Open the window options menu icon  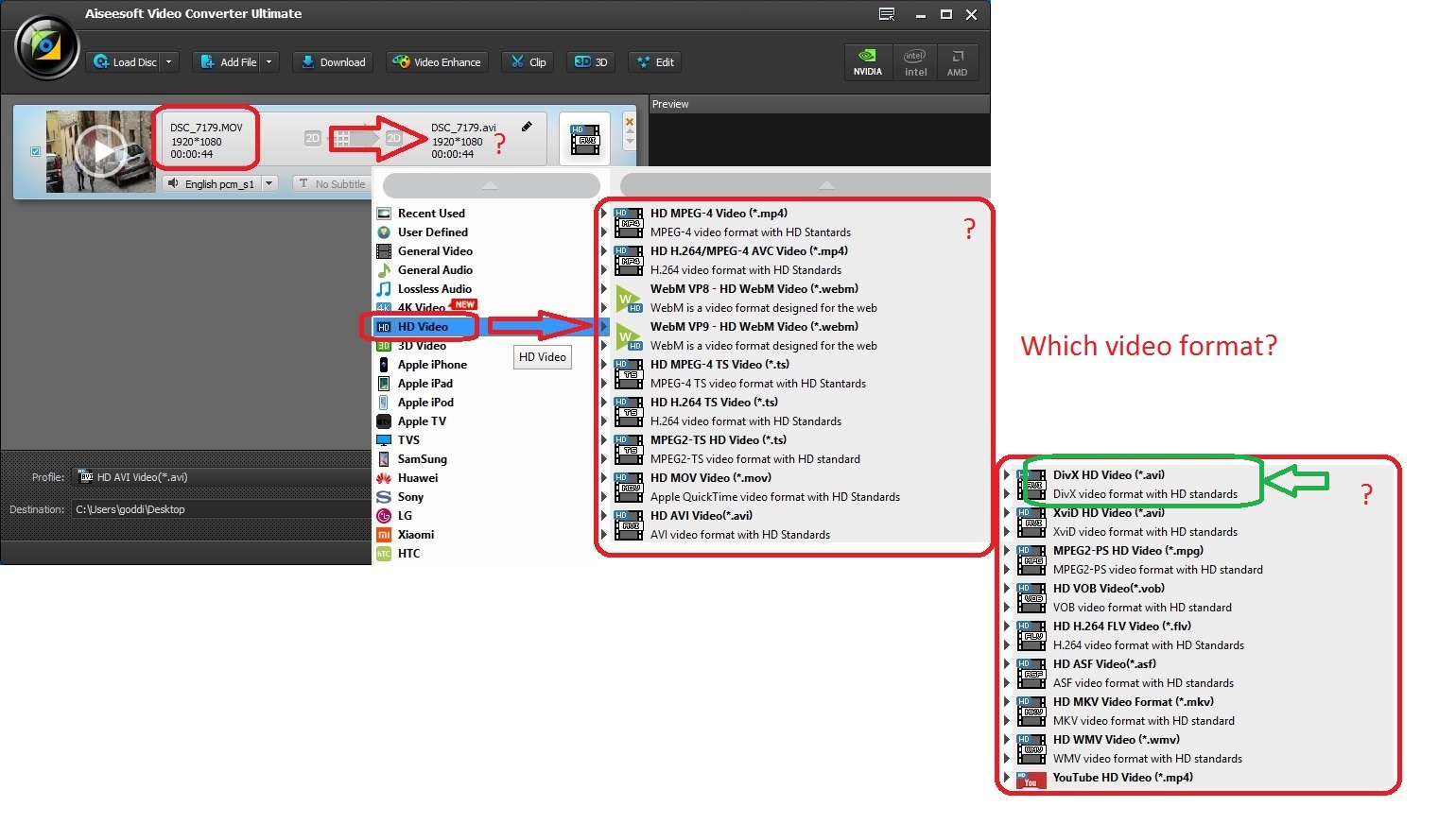[887, 14]
